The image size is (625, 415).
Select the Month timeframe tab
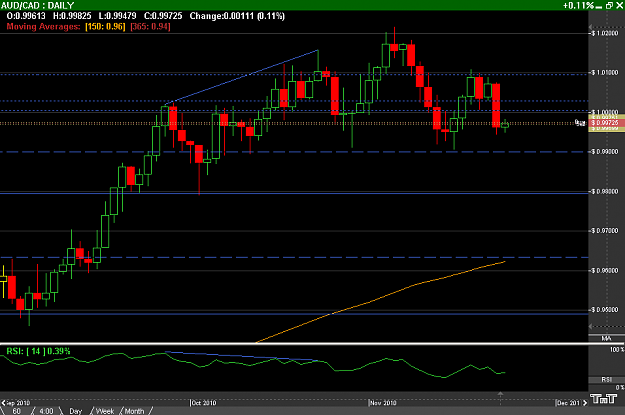(x=134, y=411)
